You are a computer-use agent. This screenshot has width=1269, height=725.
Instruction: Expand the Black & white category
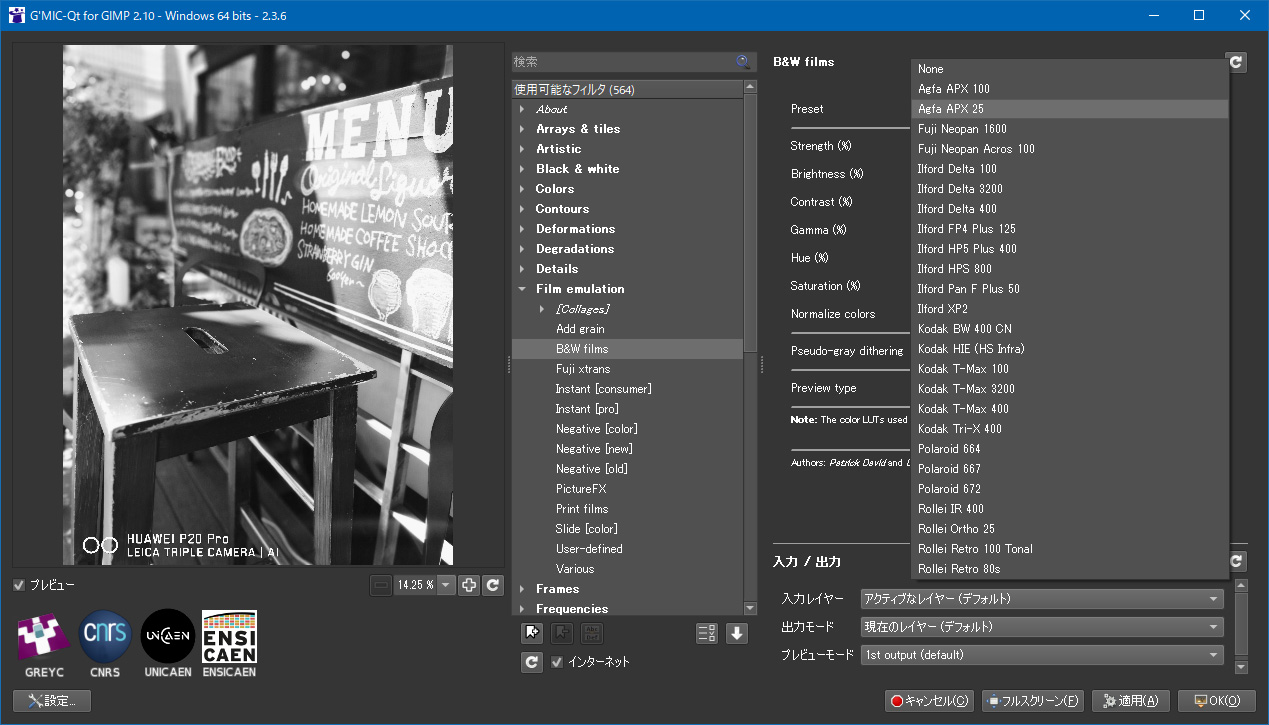(x=522, y=169)
